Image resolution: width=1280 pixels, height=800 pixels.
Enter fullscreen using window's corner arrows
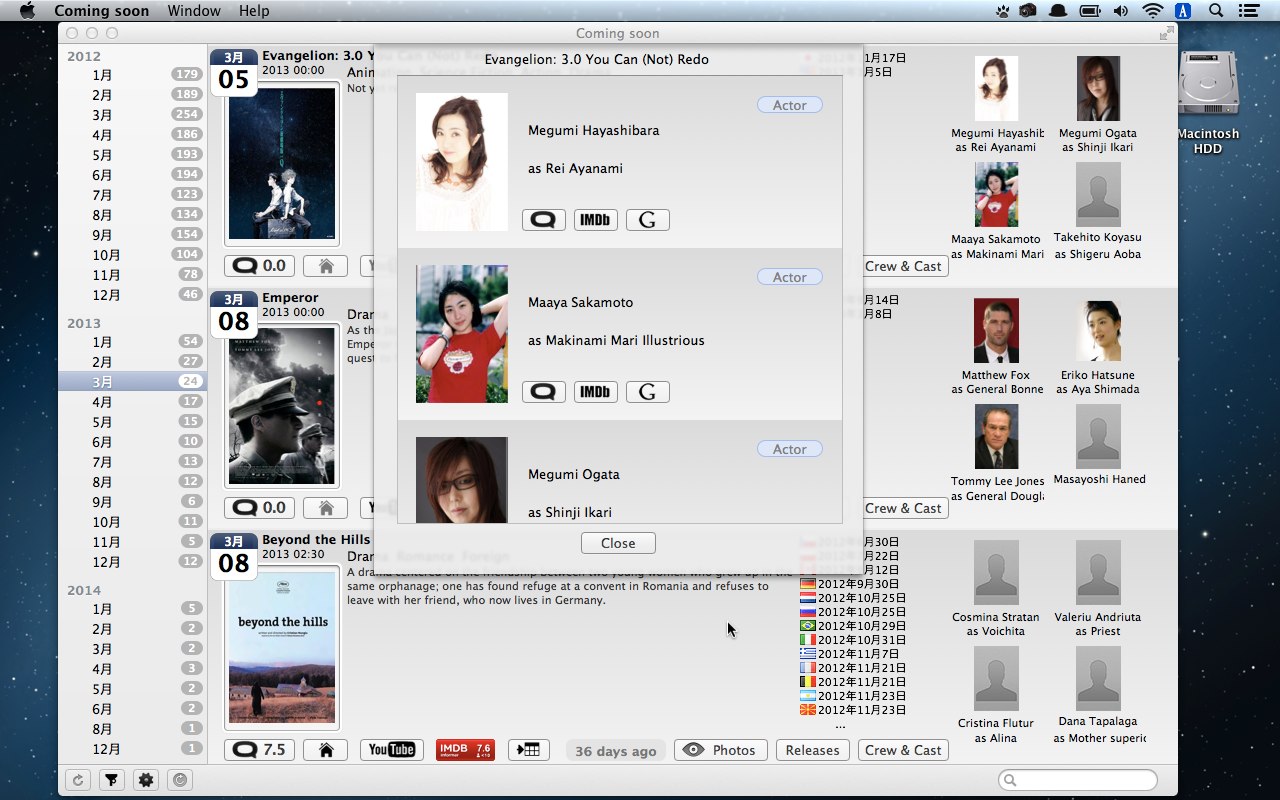1166,33
